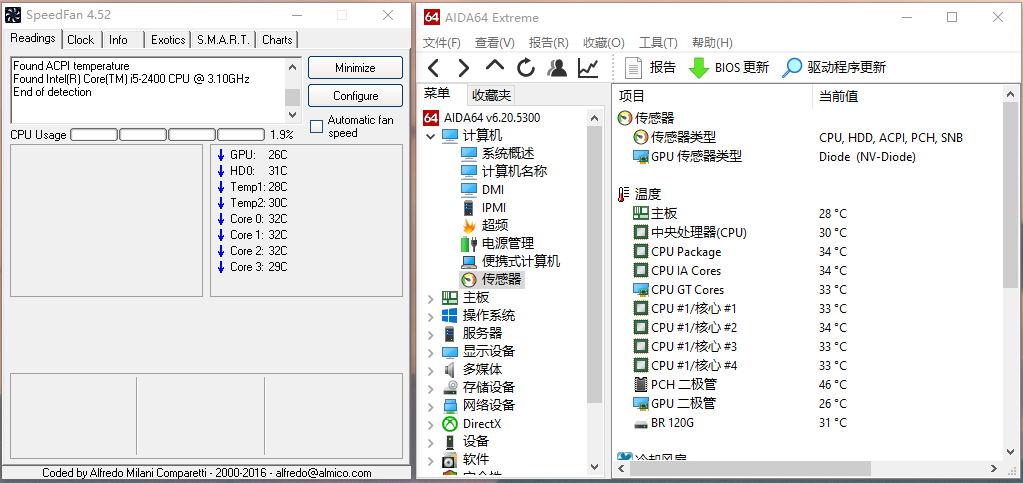Expand the 服务器 tree node

[430, 334]
